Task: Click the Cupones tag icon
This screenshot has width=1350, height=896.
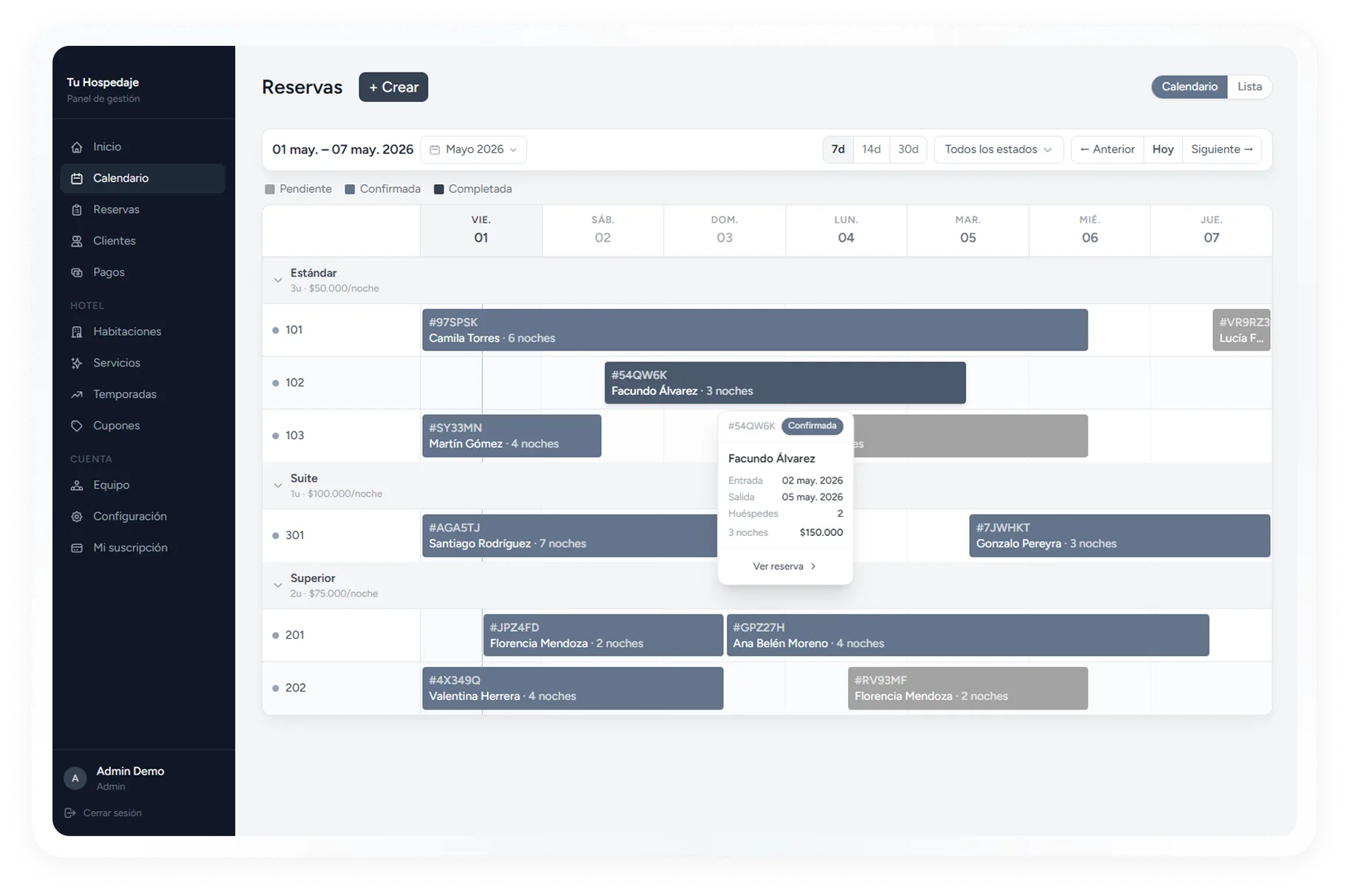Action: [77, 426]
